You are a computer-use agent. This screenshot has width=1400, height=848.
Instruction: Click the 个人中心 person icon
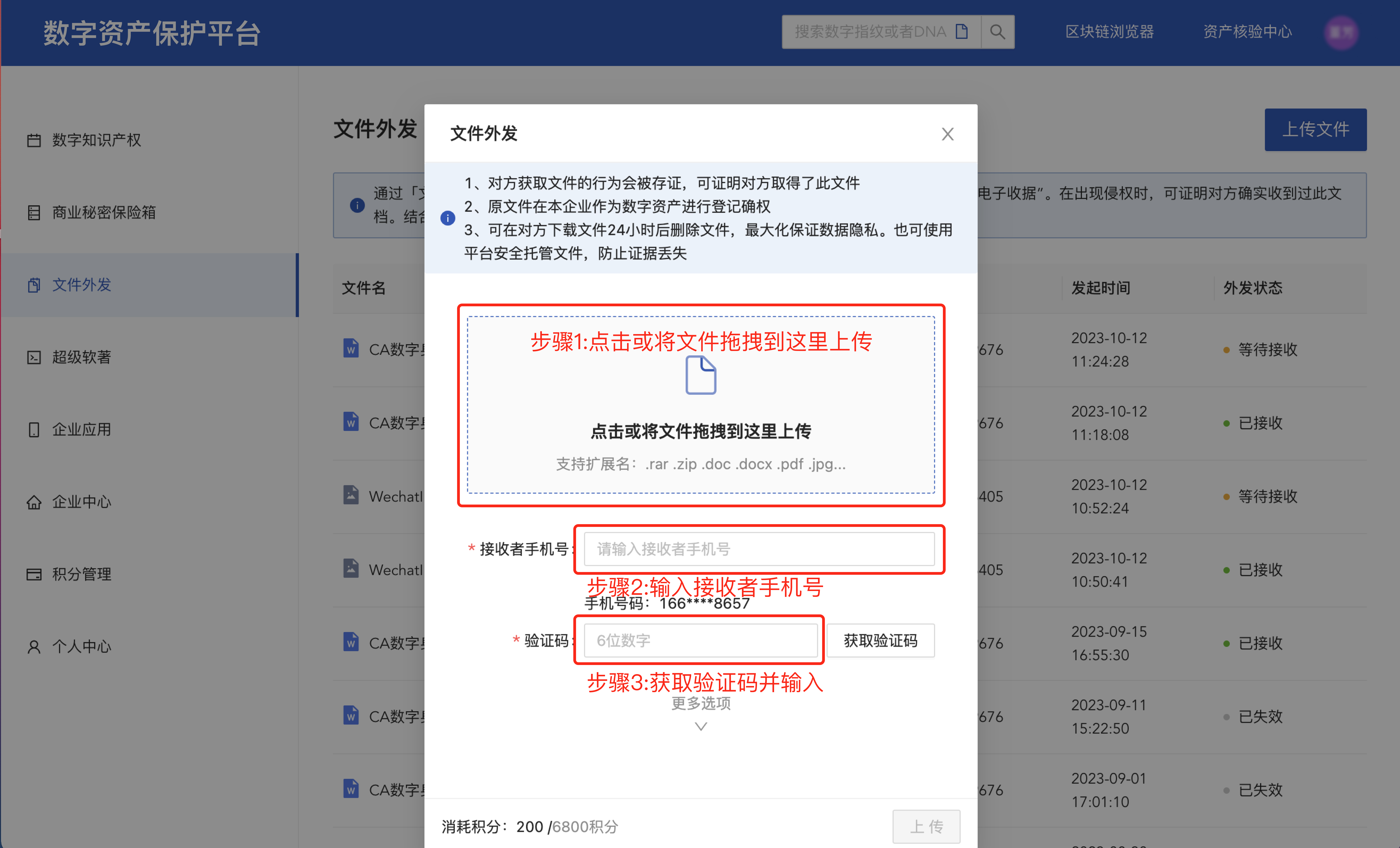pyautogui.click(x=34, y=646)
